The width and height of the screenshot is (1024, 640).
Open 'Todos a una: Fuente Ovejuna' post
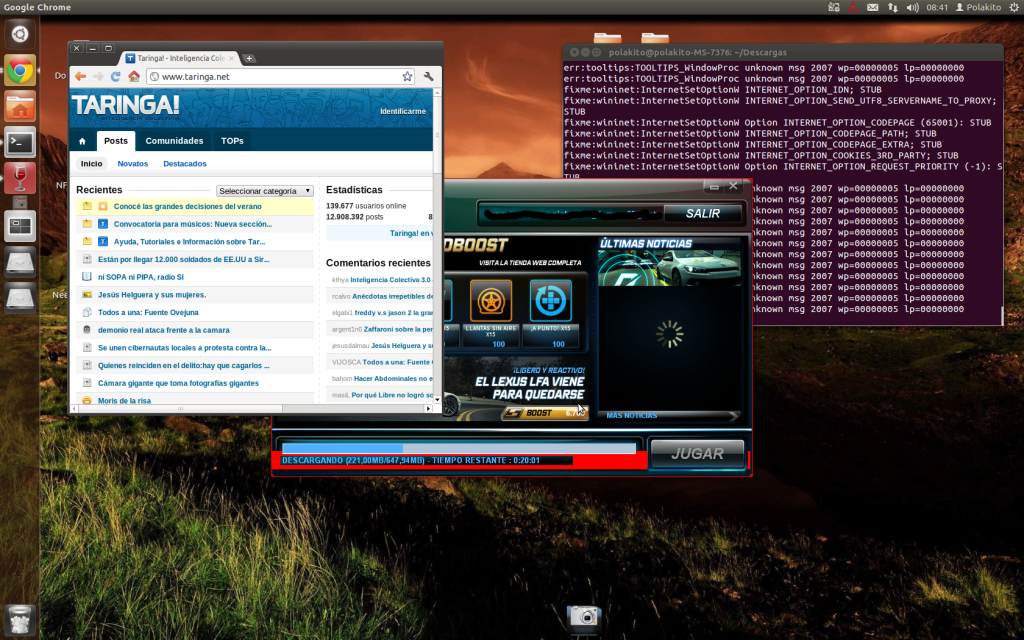148,312
